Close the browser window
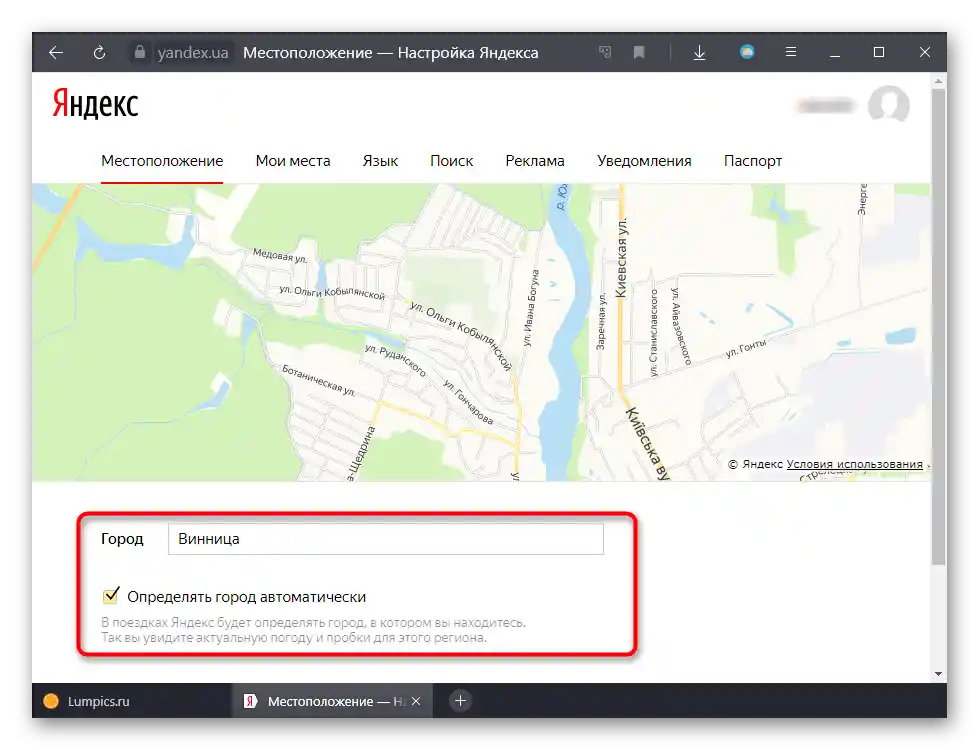This screenshot has height=750, width=979. 925,52
